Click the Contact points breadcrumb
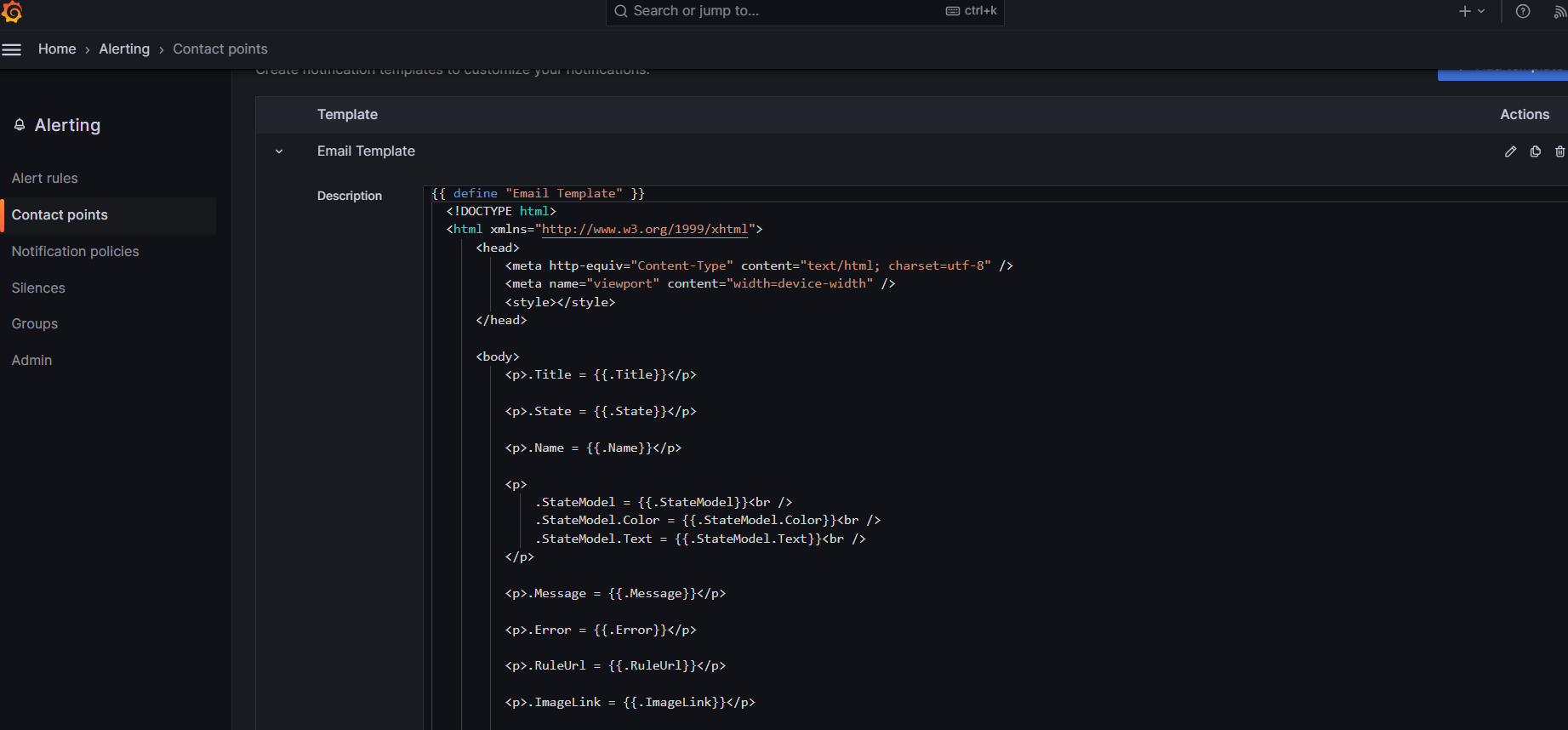The image size is (1568, 730). click(220, 49)
